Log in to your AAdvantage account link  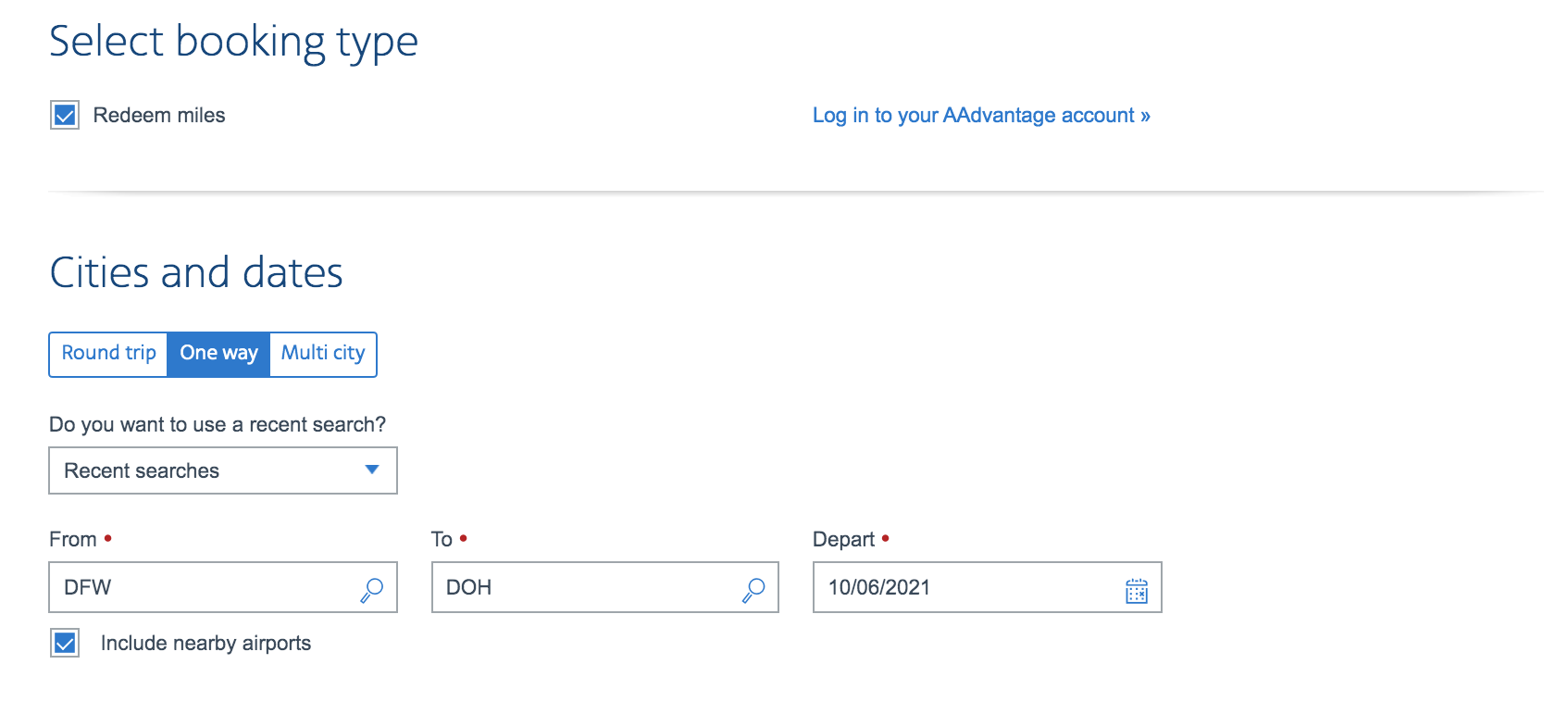(x=981, y=116)
